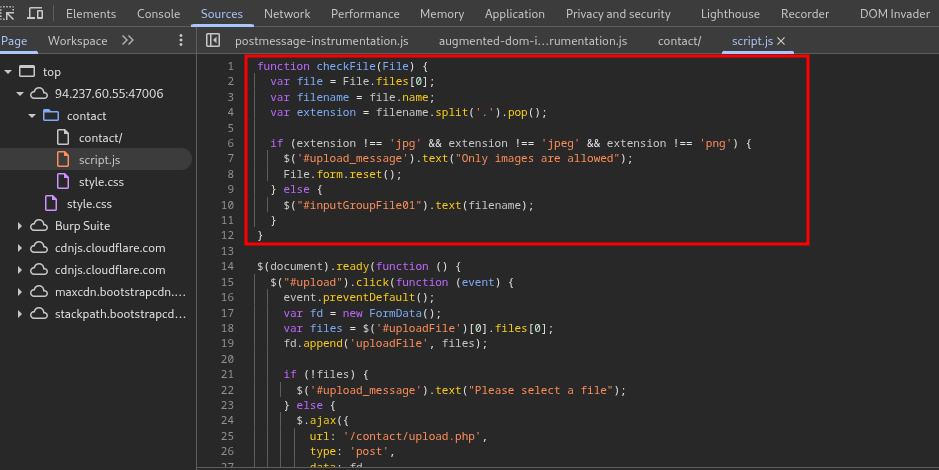Open style.css inside the contact folder
The image size is (939, 470).
pos(101,182)
